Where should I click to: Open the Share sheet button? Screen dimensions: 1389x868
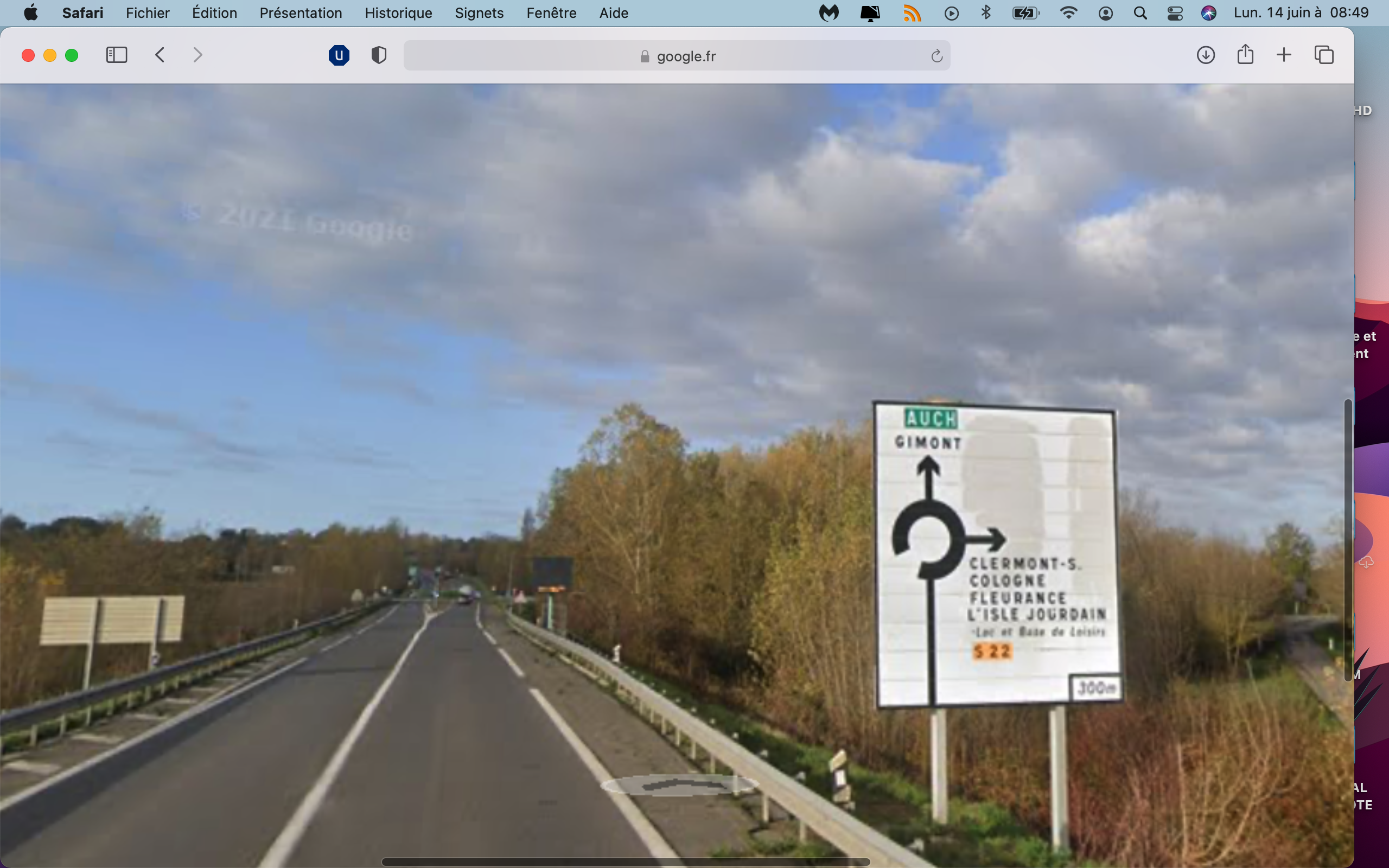(1245, 55)
